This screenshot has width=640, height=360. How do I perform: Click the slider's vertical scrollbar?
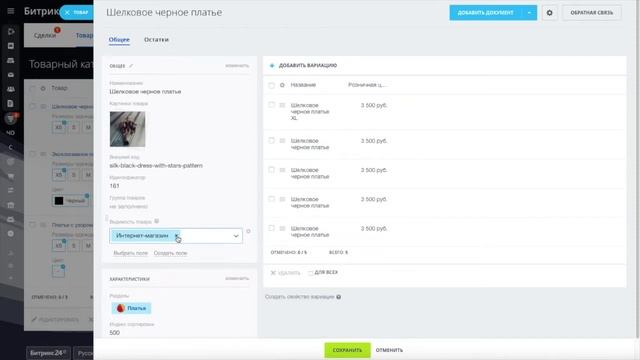pos(638,169)
